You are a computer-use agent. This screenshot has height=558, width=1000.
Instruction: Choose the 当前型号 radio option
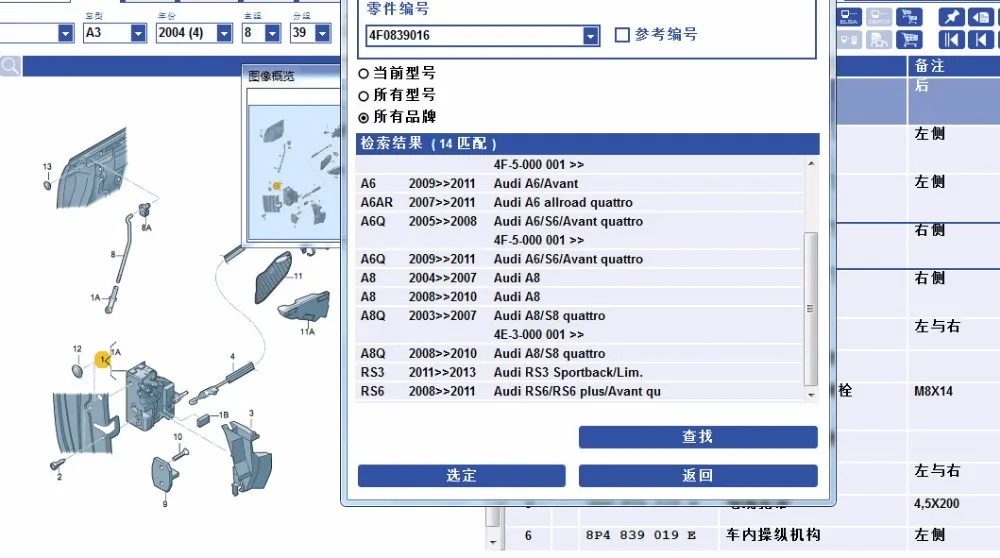[364, 74]
